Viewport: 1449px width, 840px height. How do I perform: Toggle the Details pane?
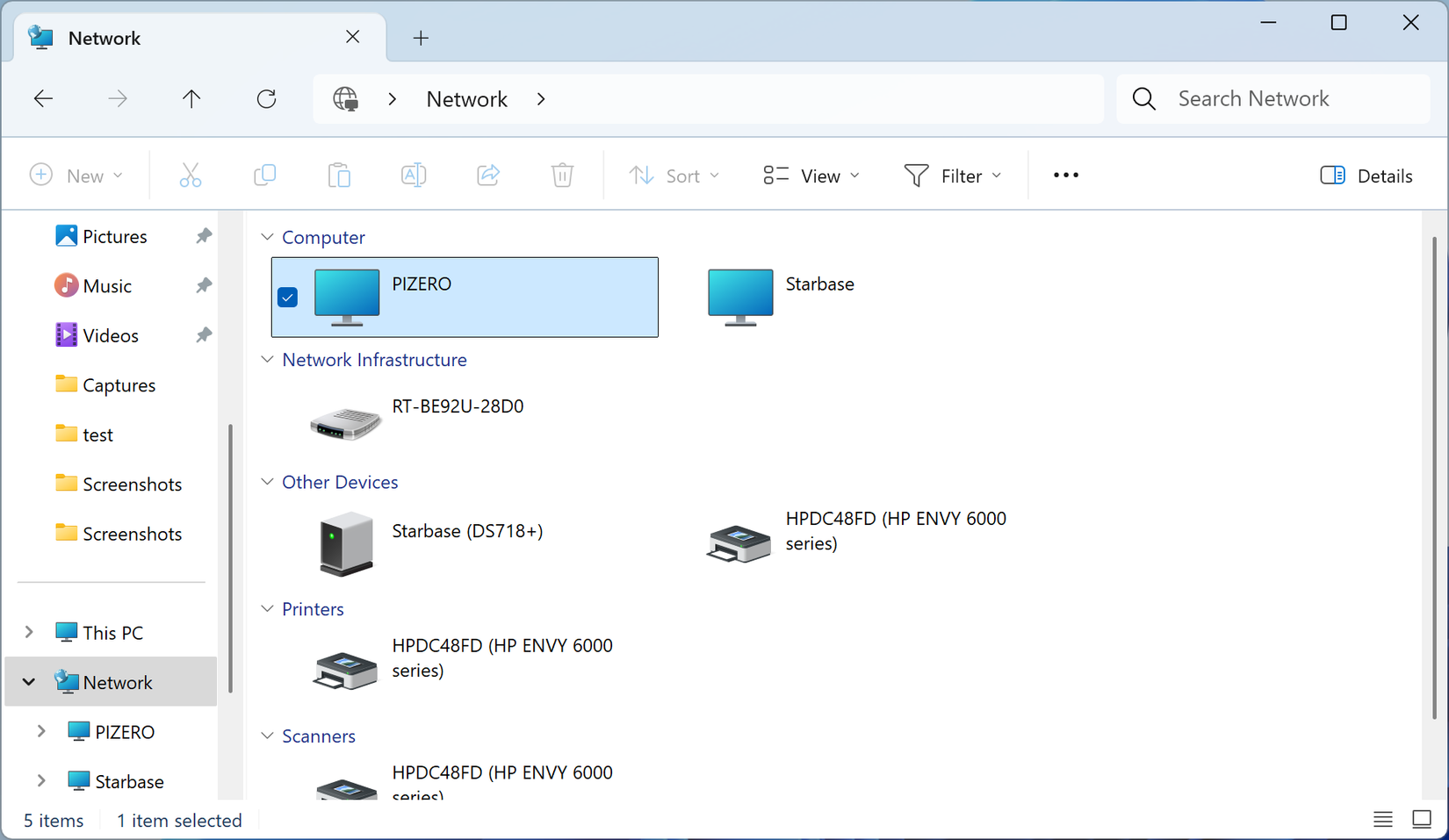pos(1366,175)
